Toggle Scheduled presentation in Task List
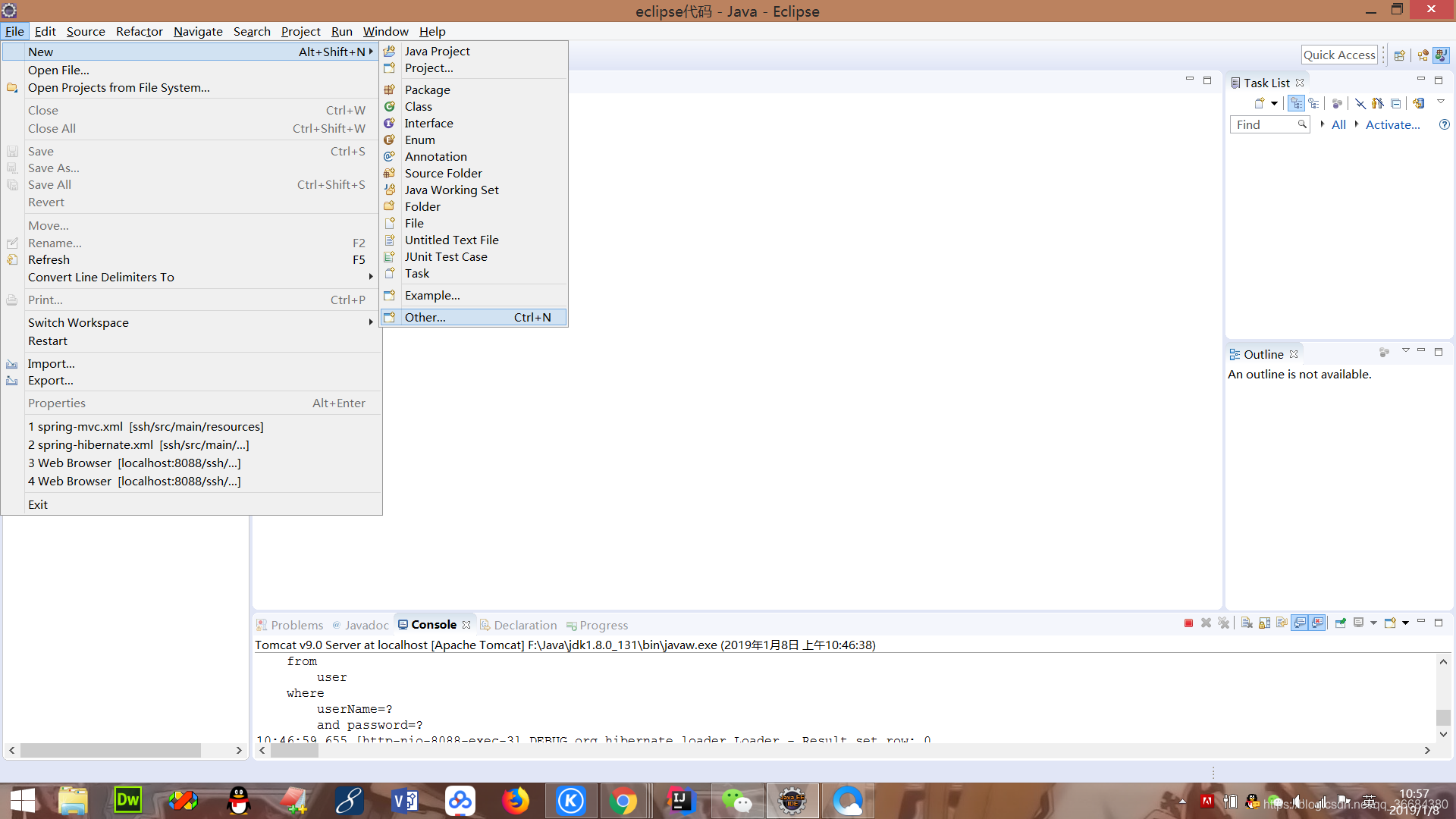This screenshot has height=819, width=1456. click(1314, 103)
